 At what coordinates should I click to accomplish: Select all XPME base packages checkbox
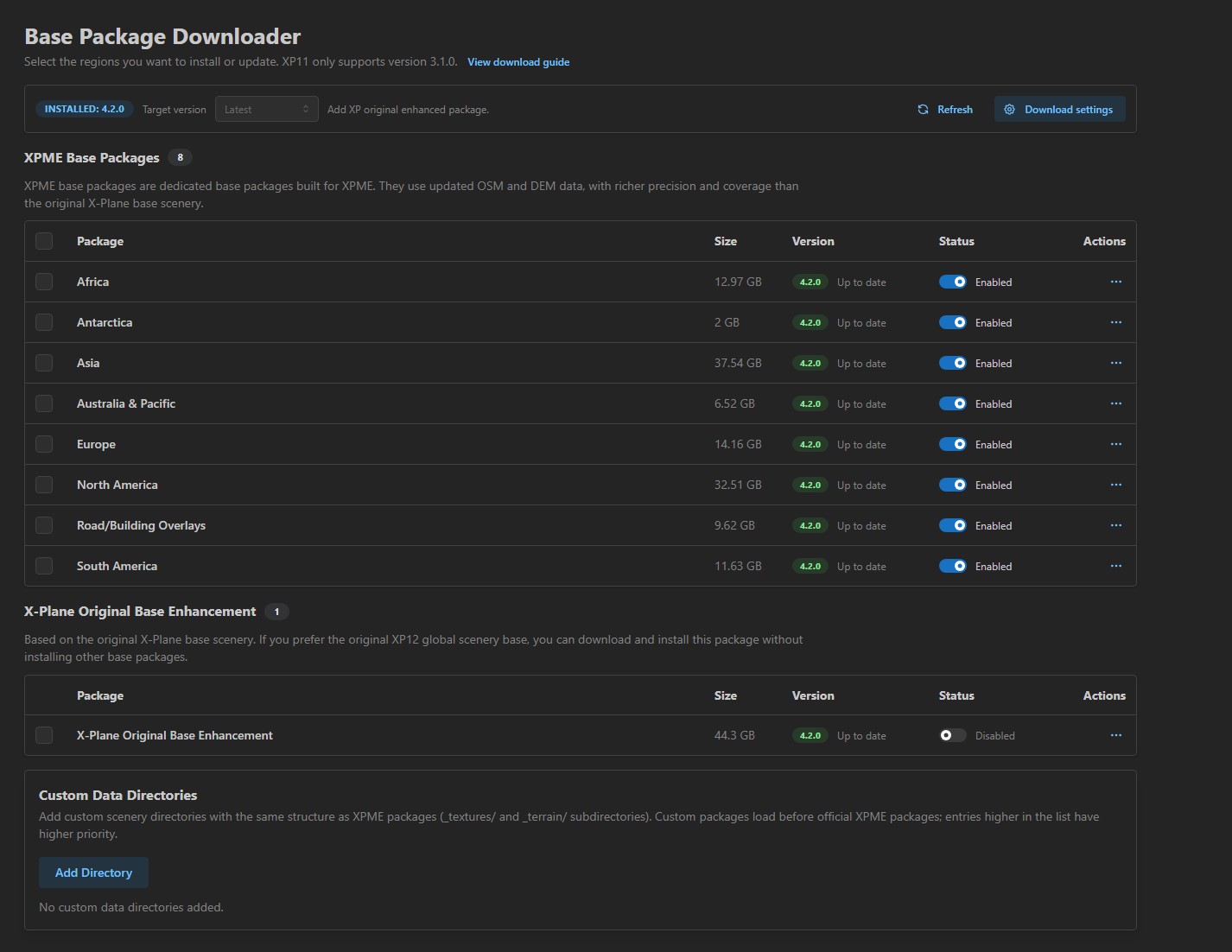coord(44,241)
